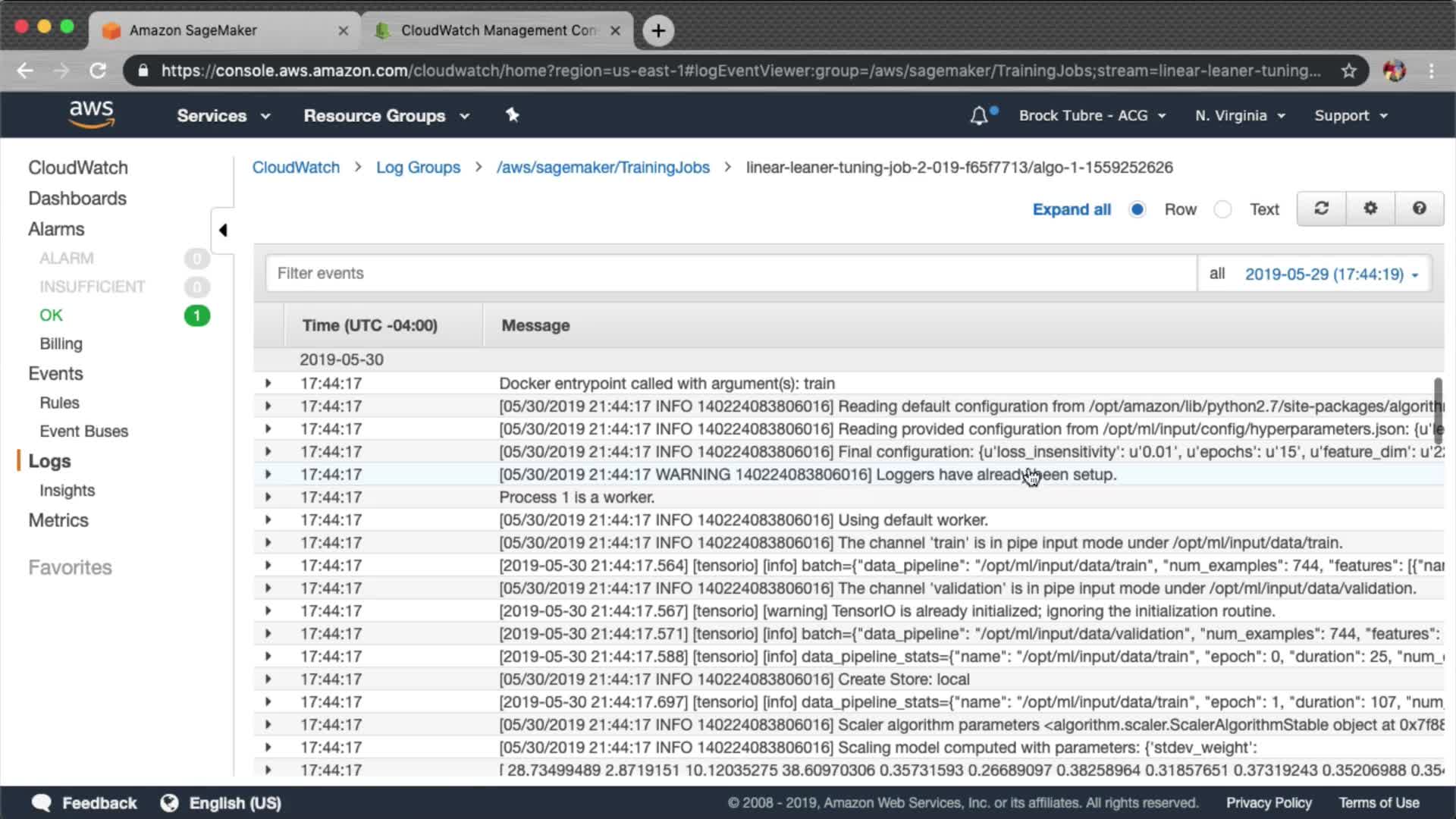The height and width of the screenshot is (819, 1456).
Task: Click the log refresh icon button
Action: (x=1321, y=209)
